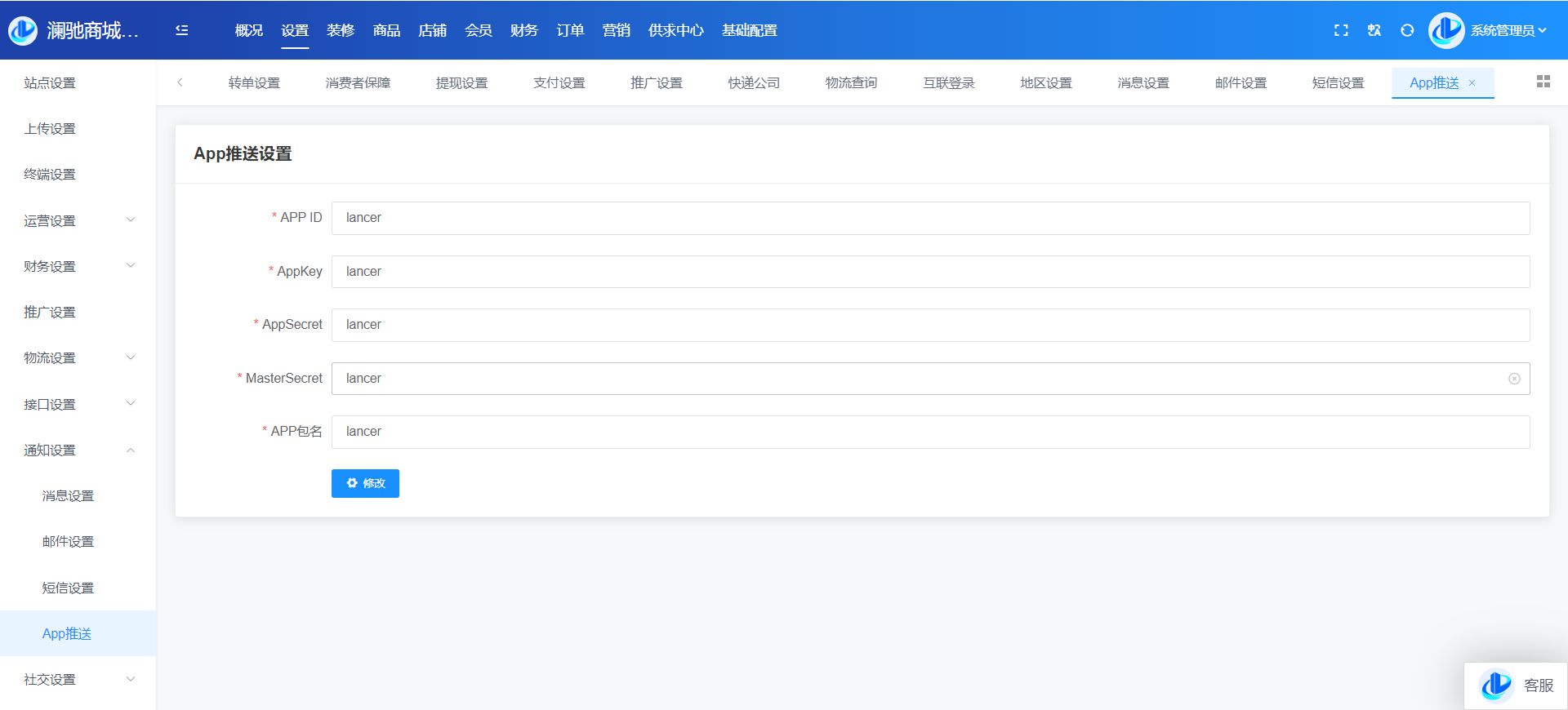This screenshot has height=710, width=1568.
Task: Enter fullscreen mode via header icon
Action: [1341, 30]
